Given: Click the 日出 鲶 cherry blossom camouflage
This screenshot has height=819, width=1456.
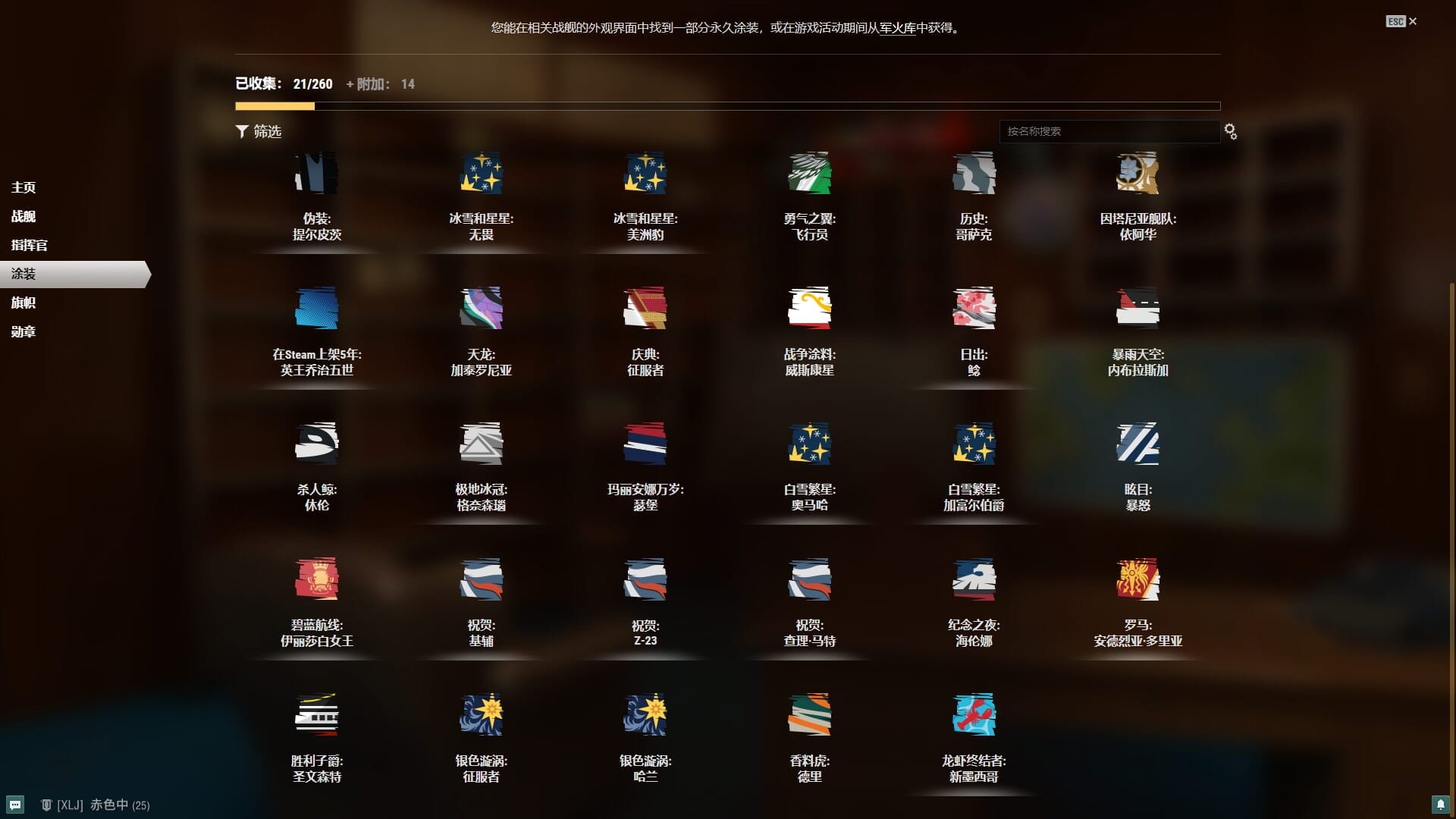Looking at the screenshot, I should pyautogui.click(x=974, y=309).
